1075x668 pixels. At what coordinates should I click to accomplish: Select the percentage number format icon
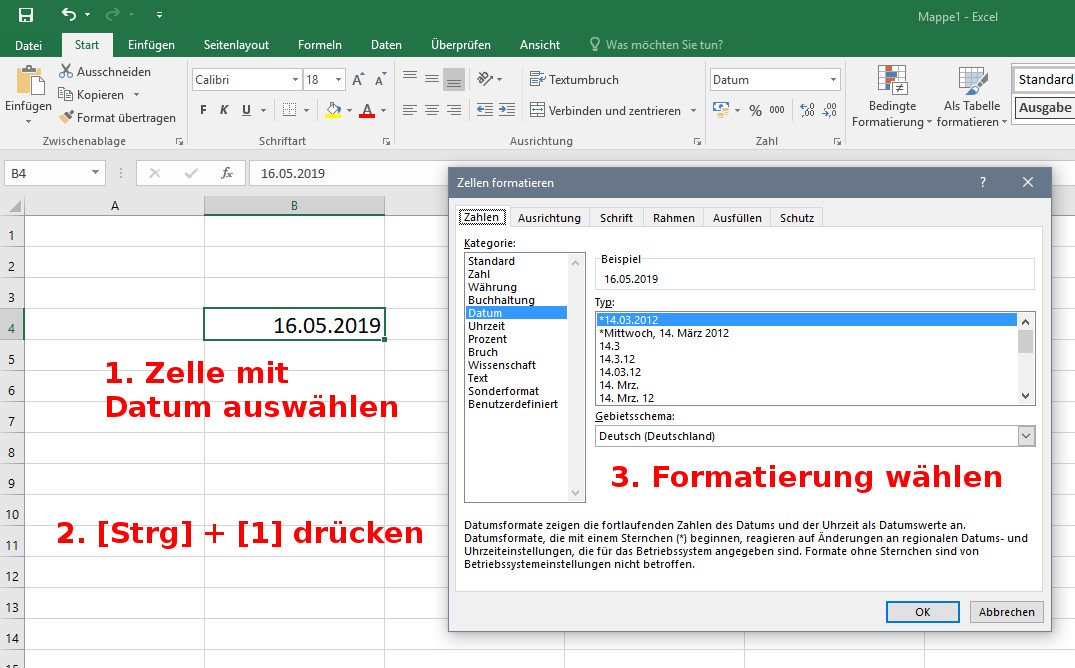(755, 110)
